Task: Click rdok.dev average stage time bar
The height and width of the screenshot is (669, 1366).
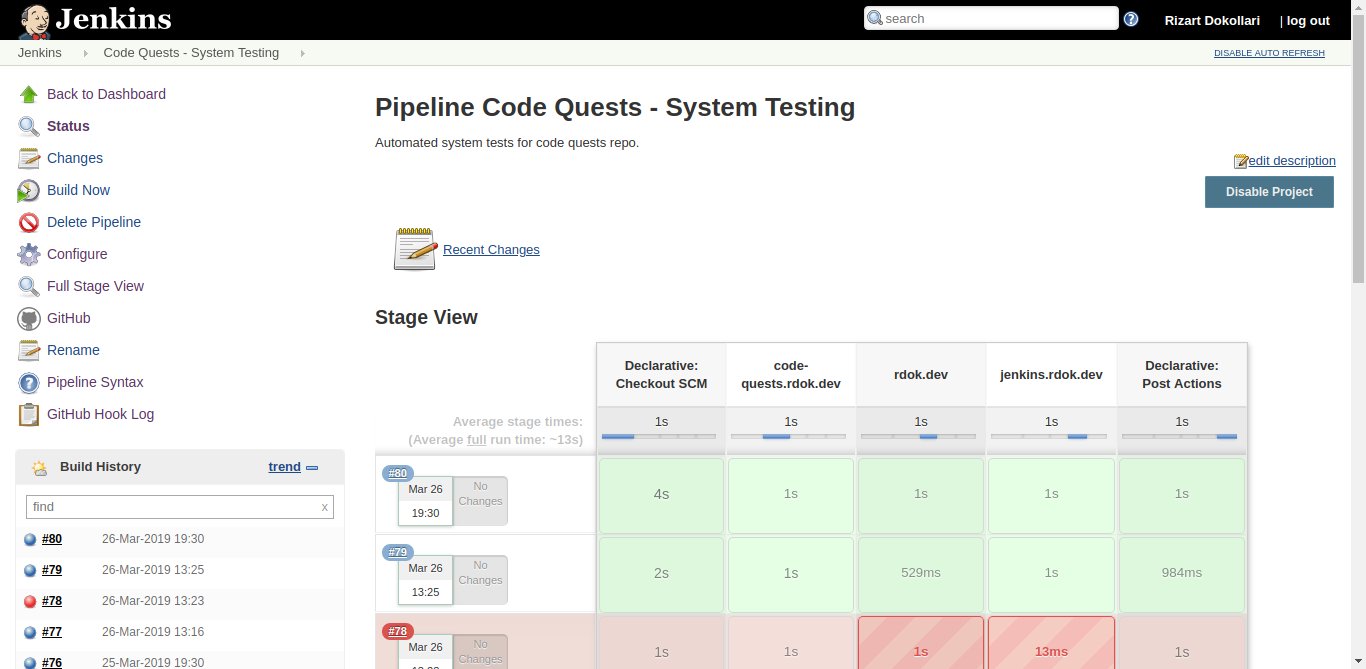Action: pyautogui.click(x=920, y=436)
